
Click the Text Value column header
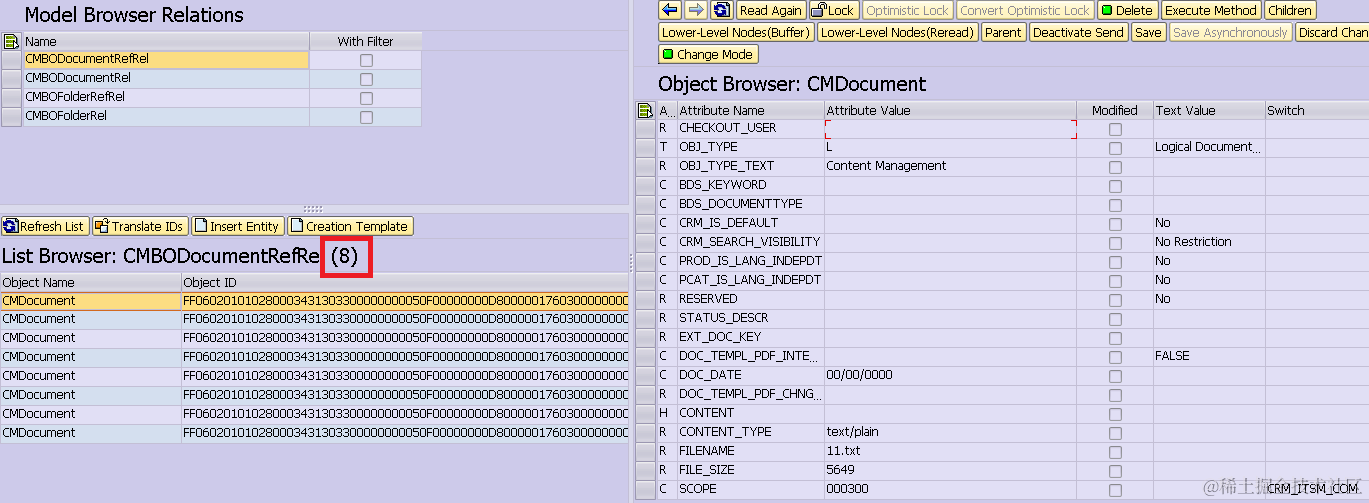point(1208,110)
